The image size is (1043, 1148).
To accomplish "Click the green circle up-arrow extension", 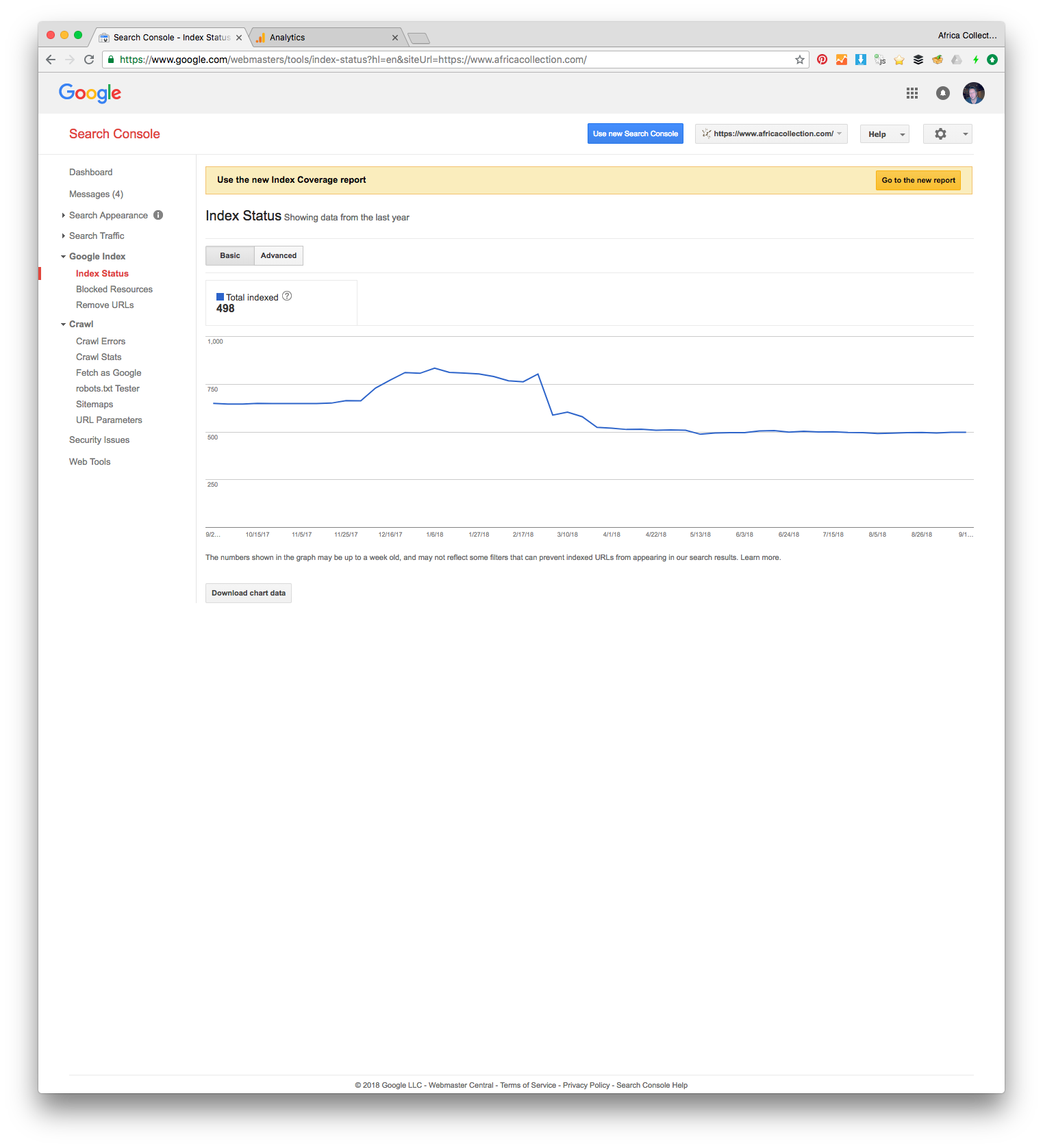I will 992,60.
